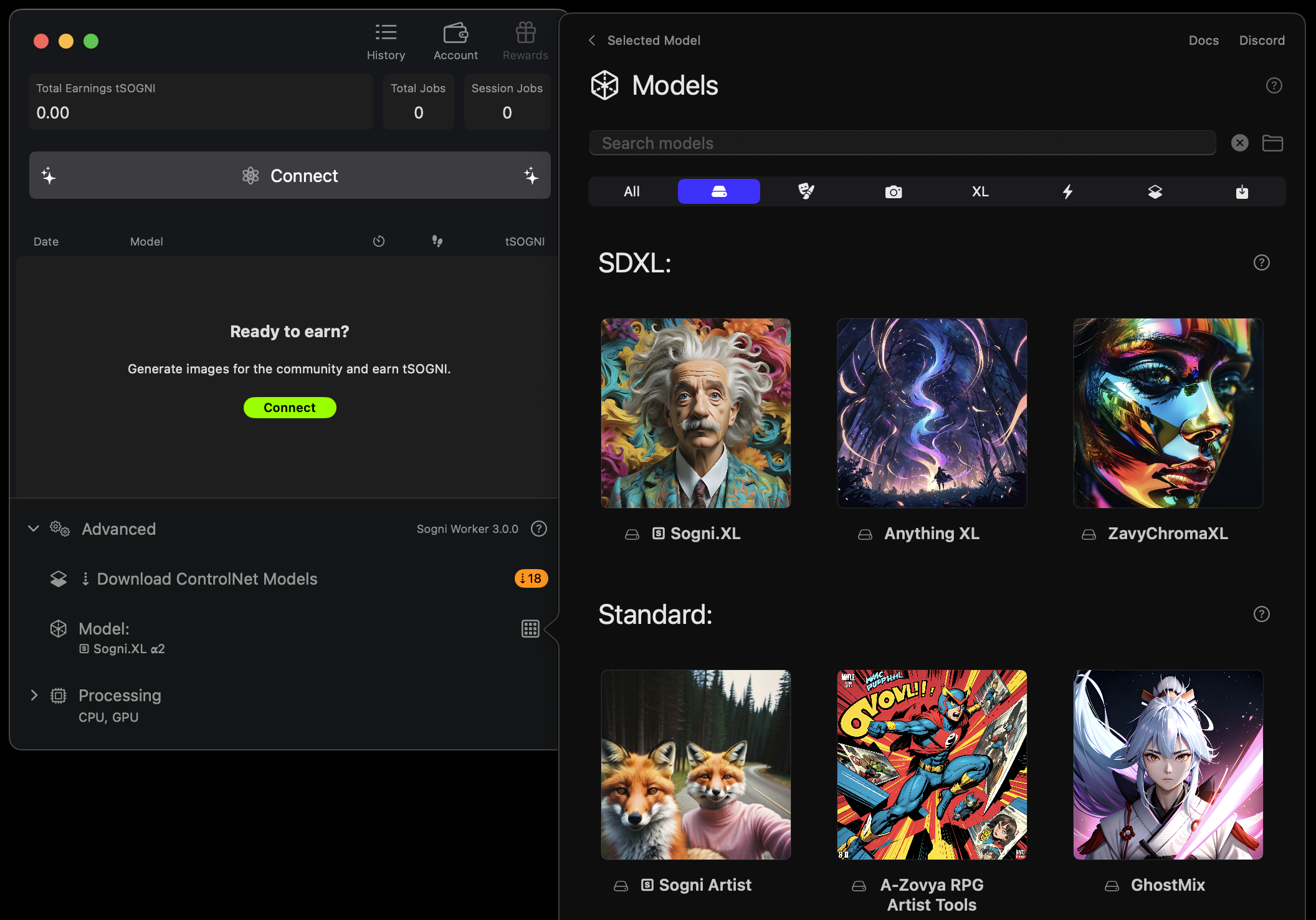Toggle the downloaded models filter
This screenshot has height=920, width=1316.
tap(1242, 192)
